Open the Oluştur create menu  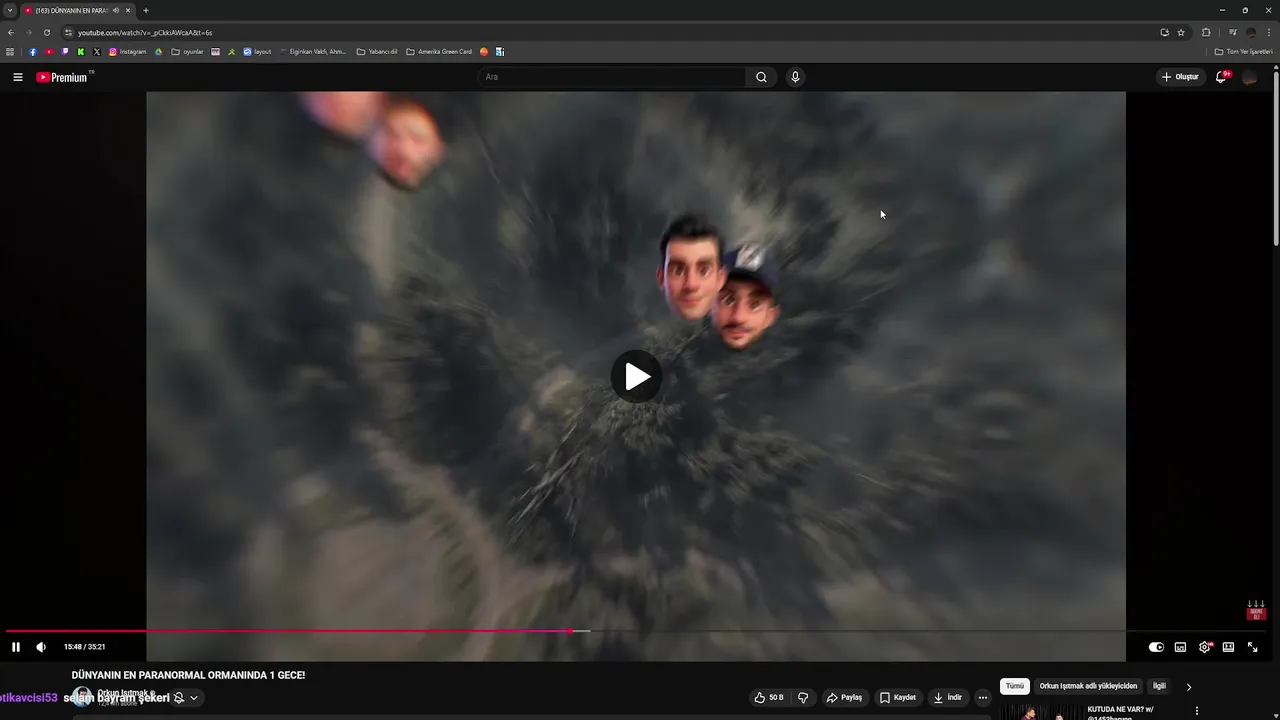pos(1180,77)
